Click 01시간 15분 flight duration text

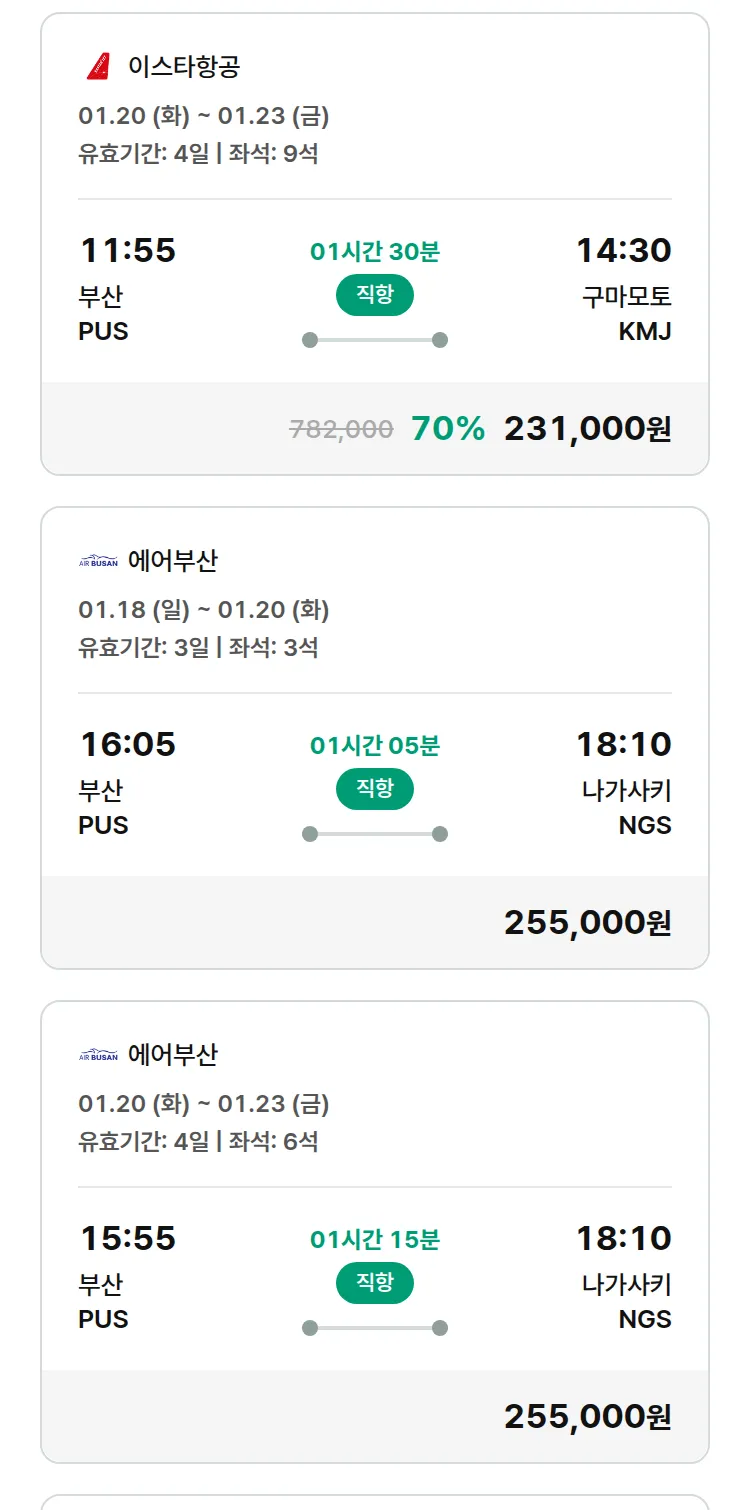374,1240
